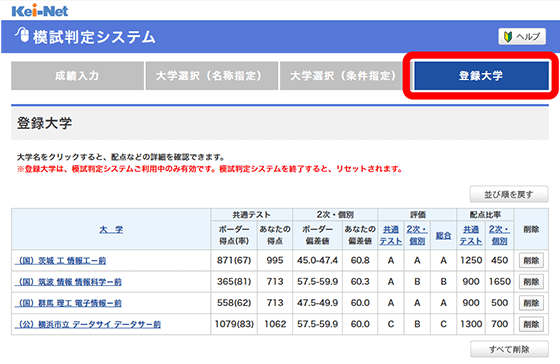560x364 pixels.
Task: Delete the 横浜市立 row
Action: [x=531, y=324]
